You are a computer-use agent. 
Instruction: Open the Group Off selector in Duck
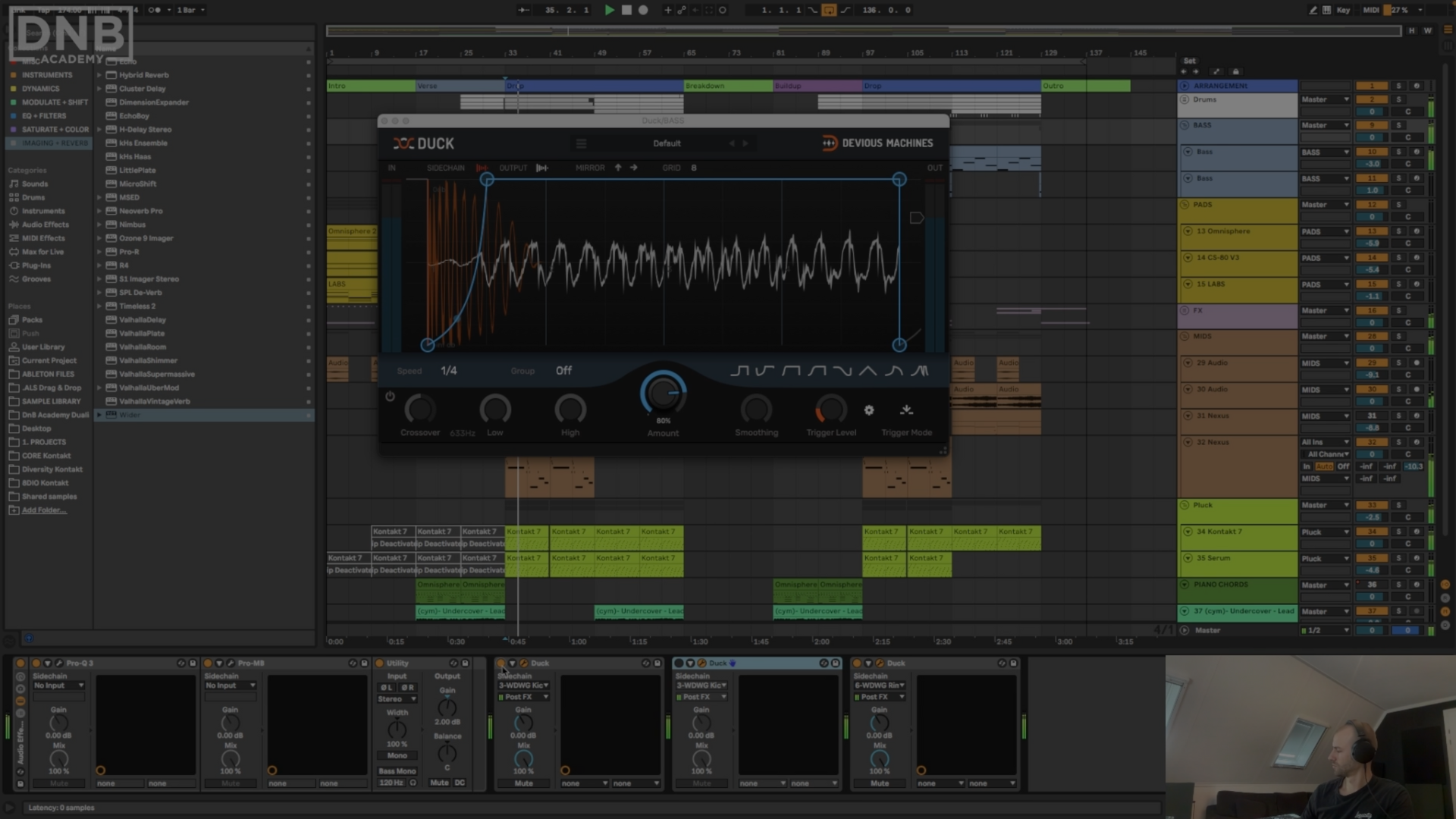click(563, 371)
